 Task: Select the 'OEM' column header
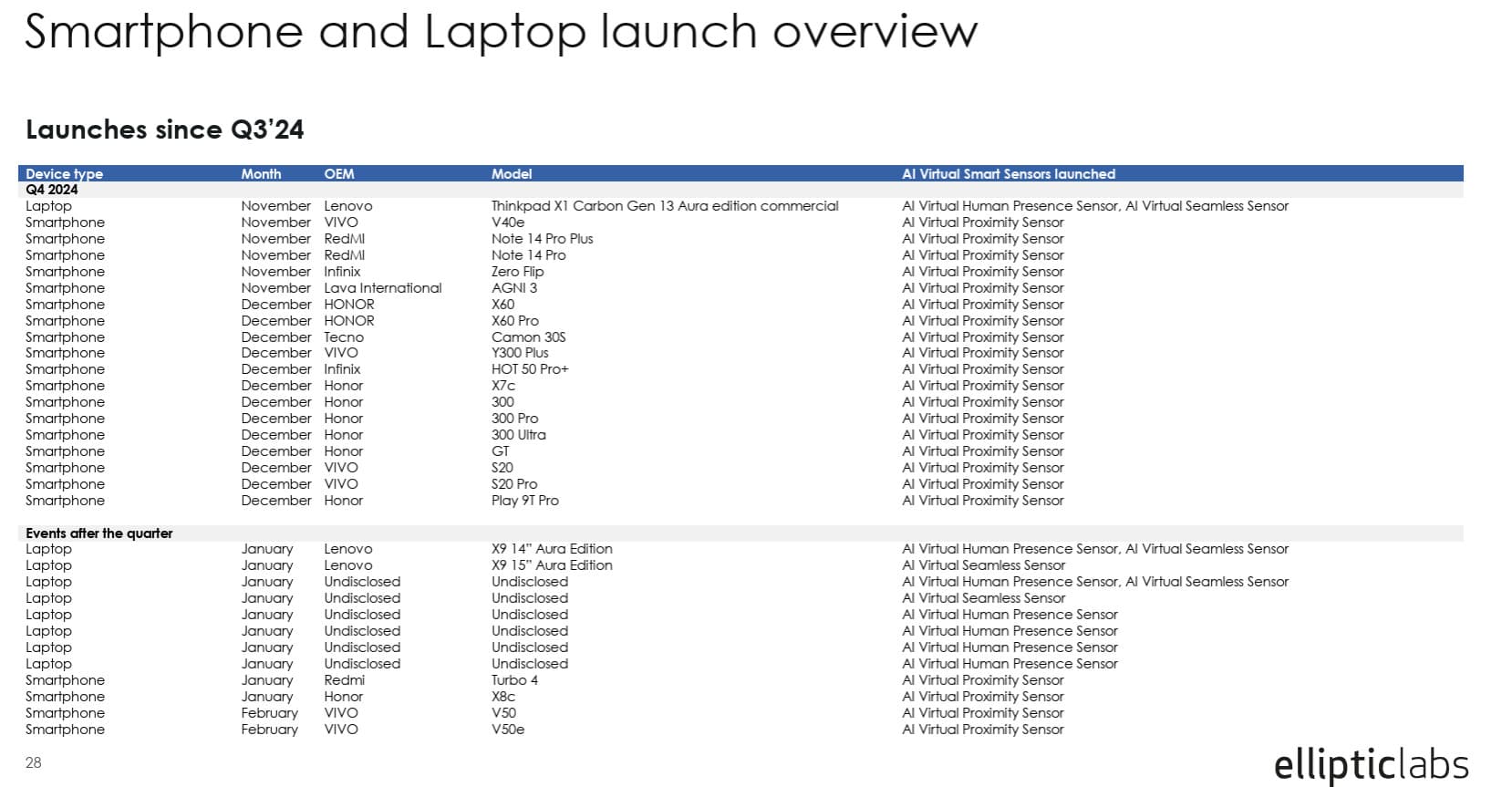[339, 173]
